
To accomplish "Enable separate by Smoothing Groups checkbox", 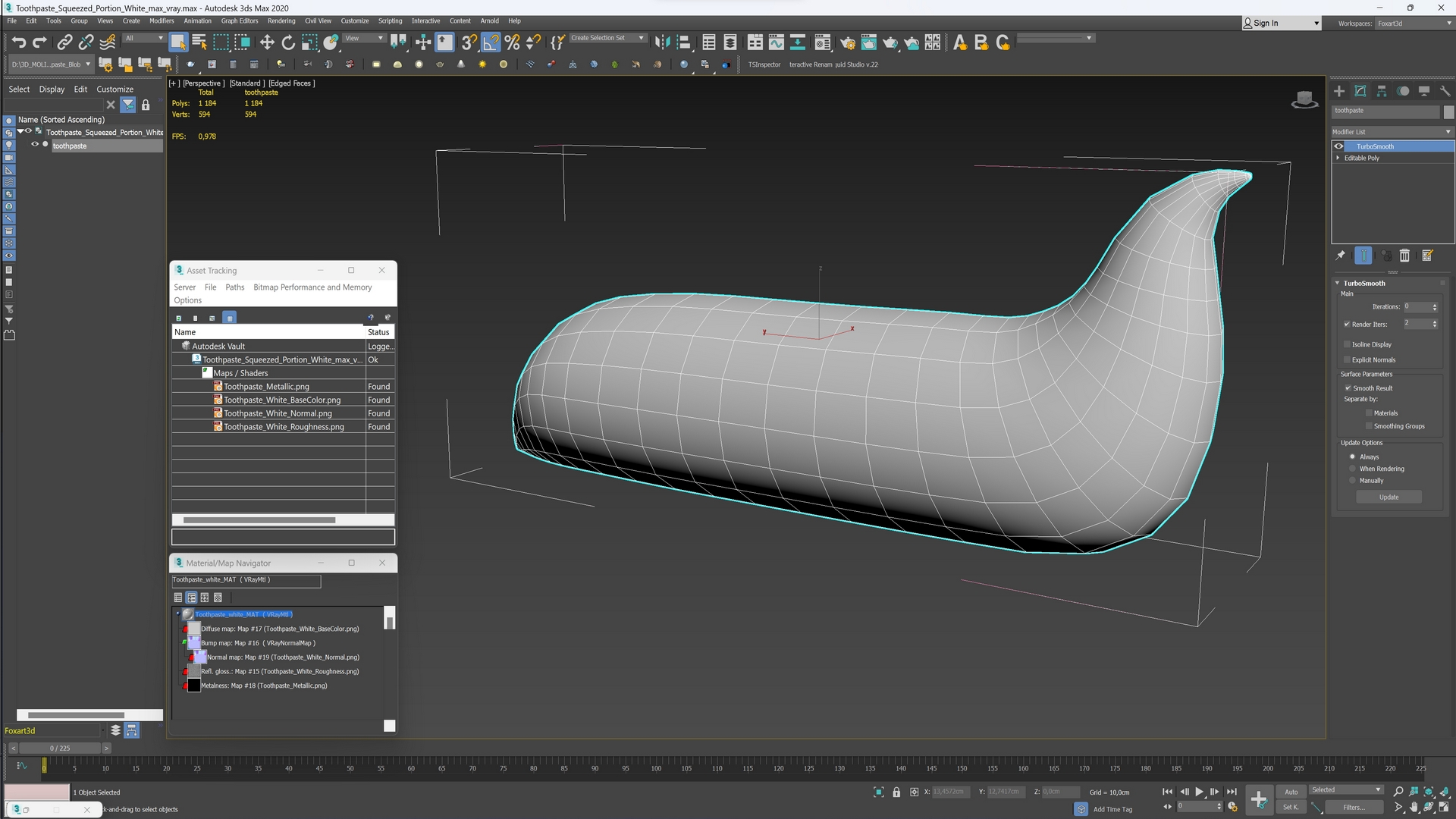I will click(1369, 426).
